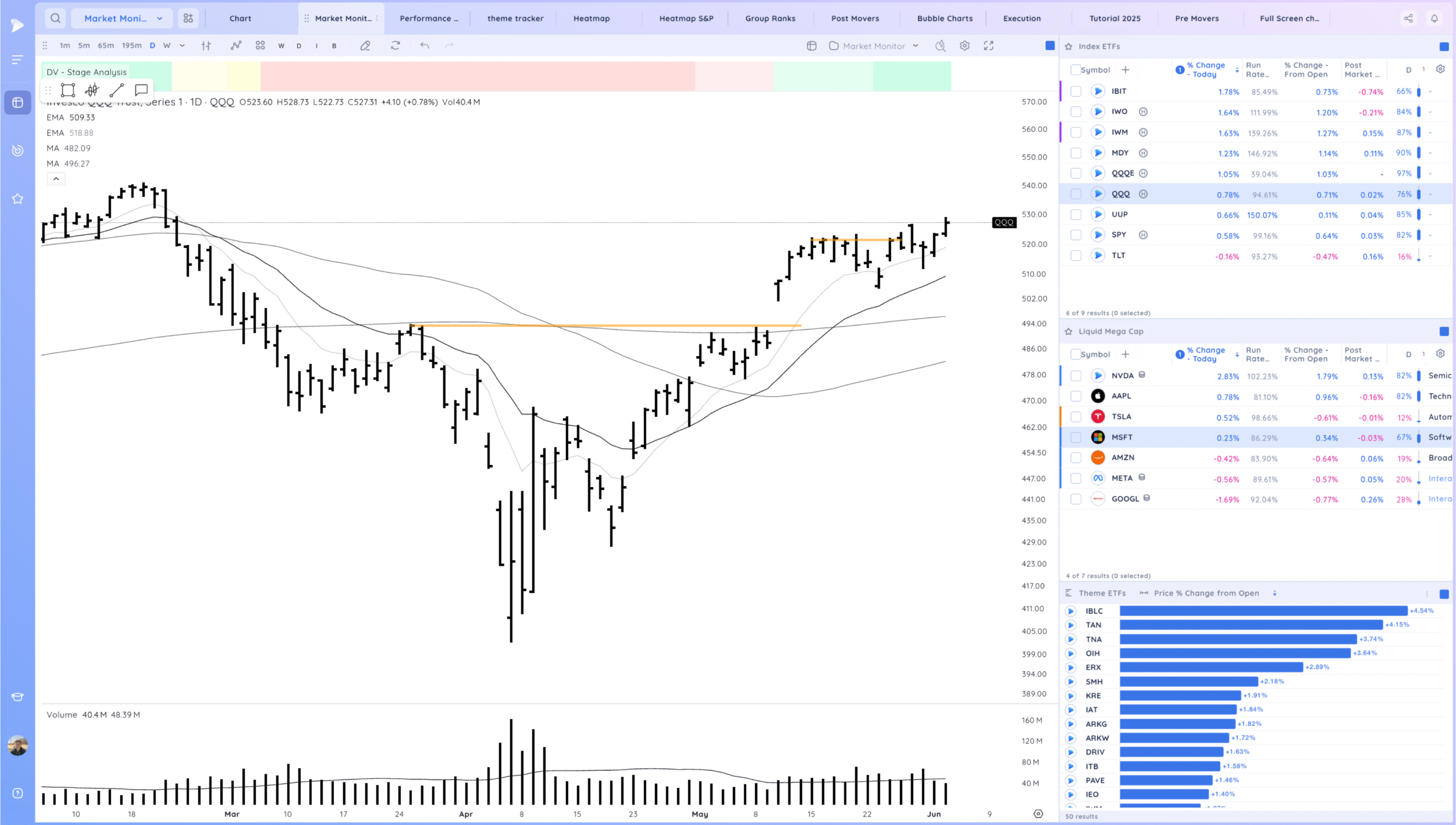Image resolution: width=1456 pixels, height=825 pixels.
Task: Switch to the Heatmap S&P tab
Action: [686, 18]
